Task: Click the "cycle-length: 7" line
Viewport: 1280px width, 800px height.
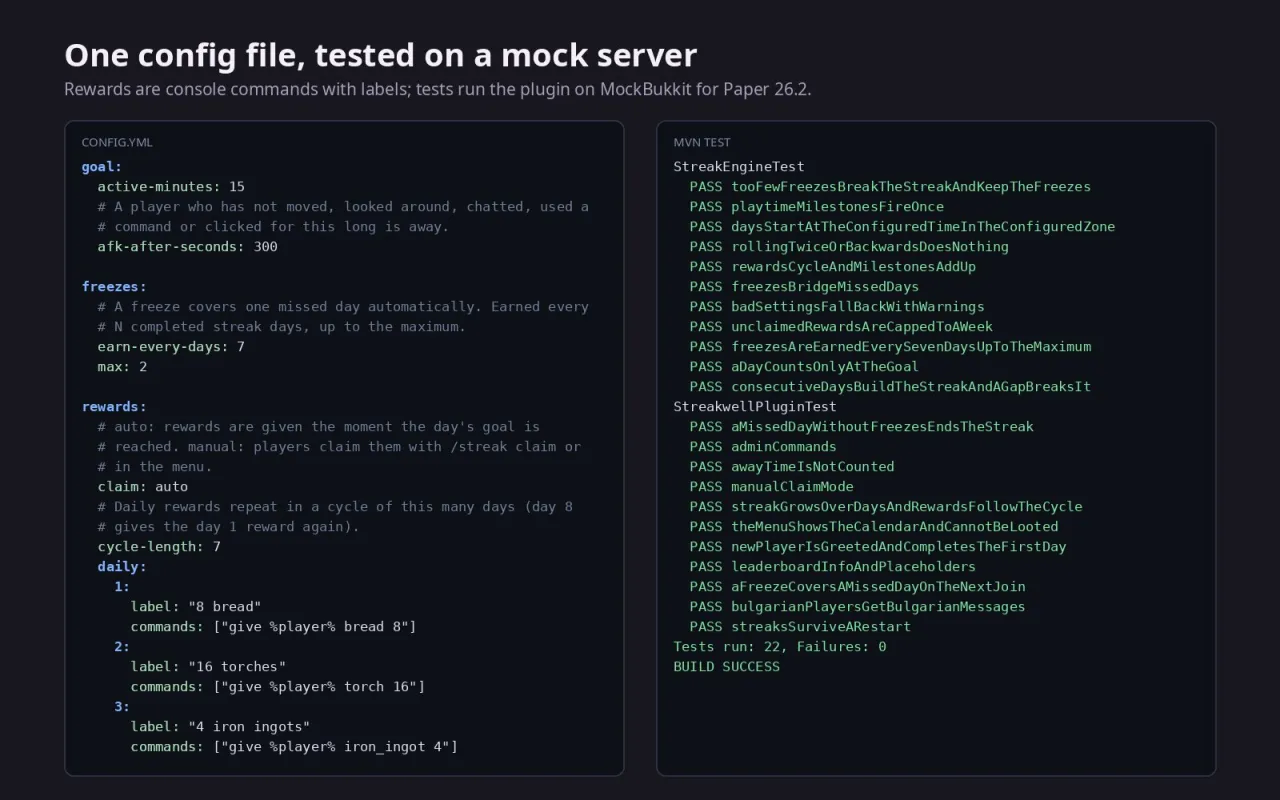Action: [159, 547]
